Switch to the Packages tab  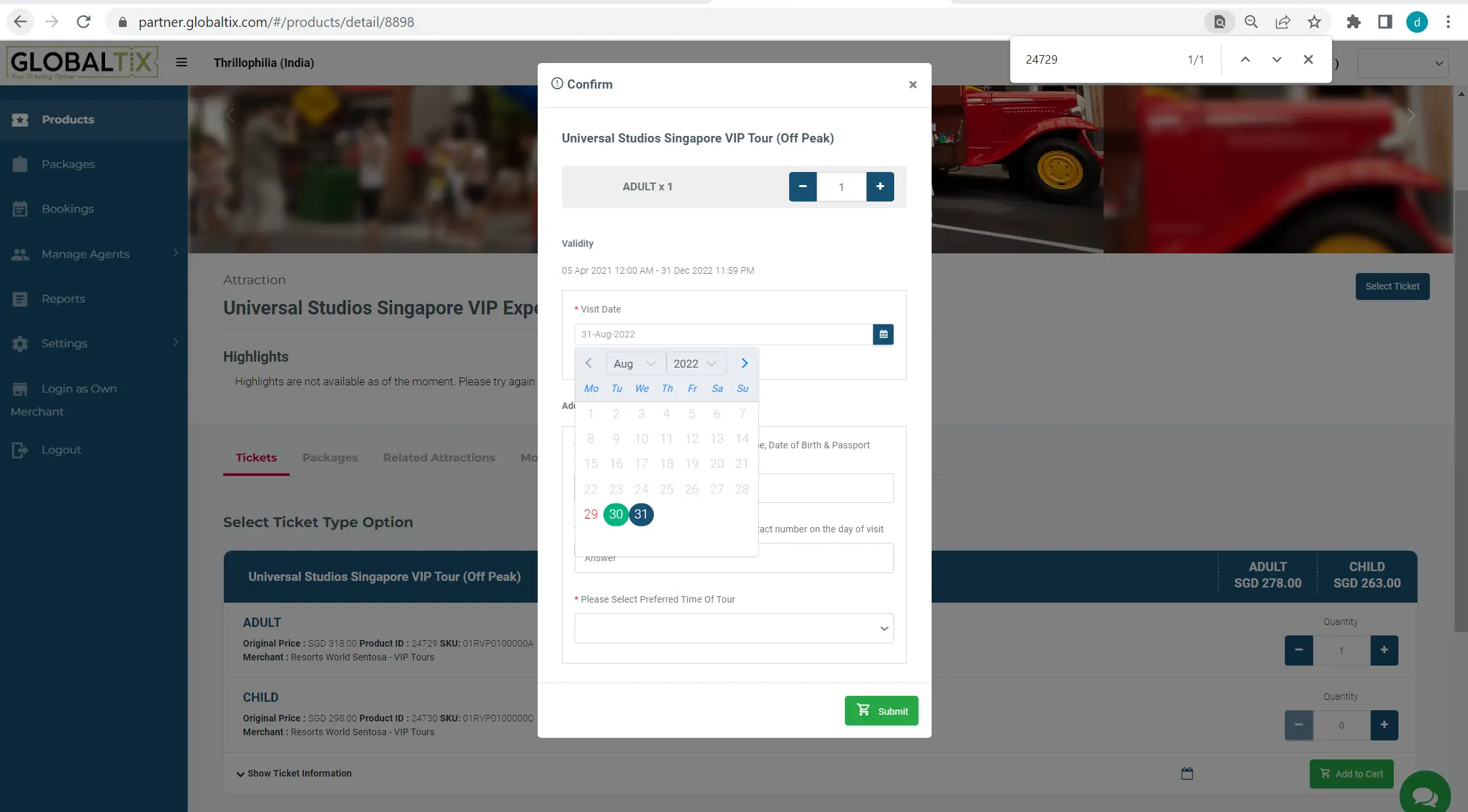(x=330, y=458)
